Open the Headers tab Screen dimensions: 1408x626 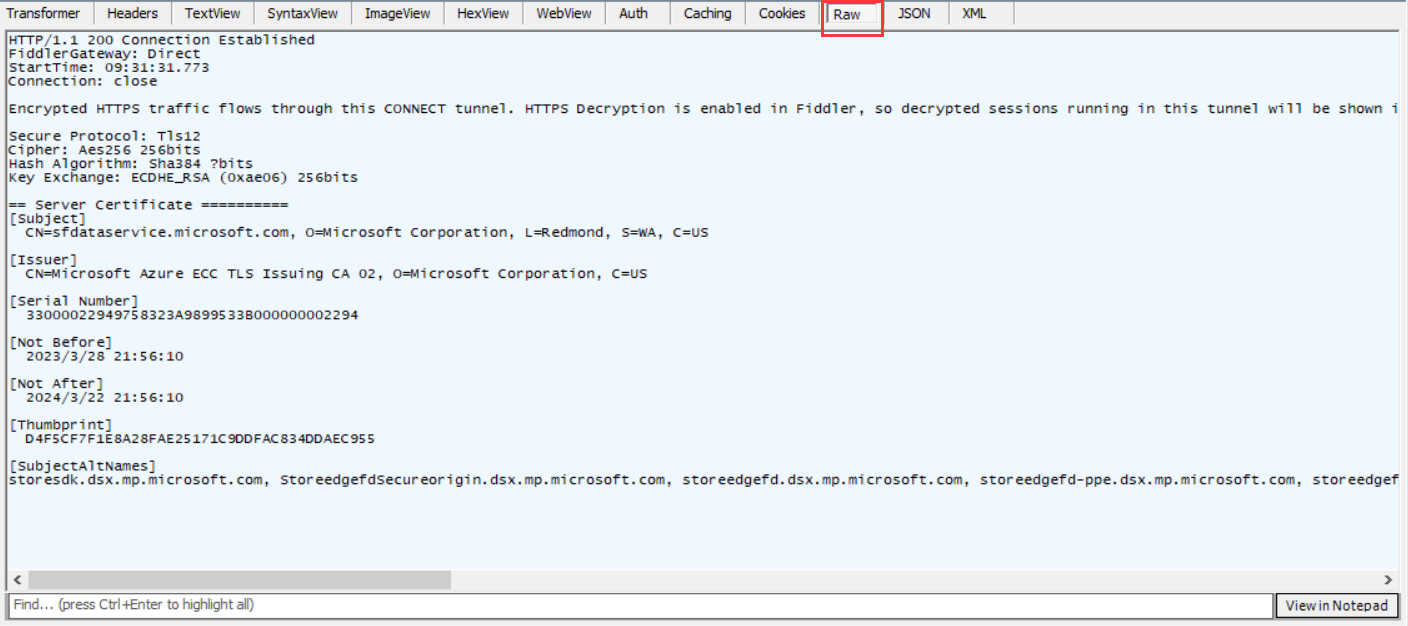[x=132, y=13]
